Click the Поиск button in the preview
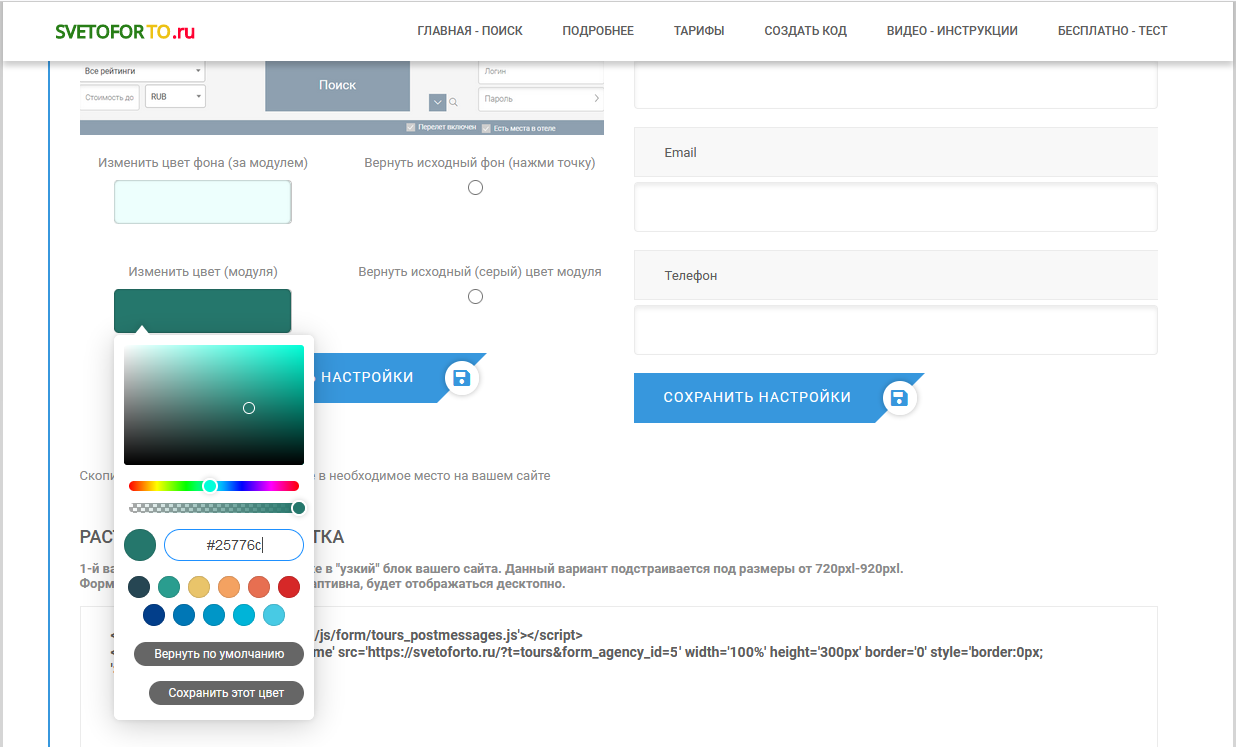1236x747 pixels. pyautogui.click(x=337, y=85)
